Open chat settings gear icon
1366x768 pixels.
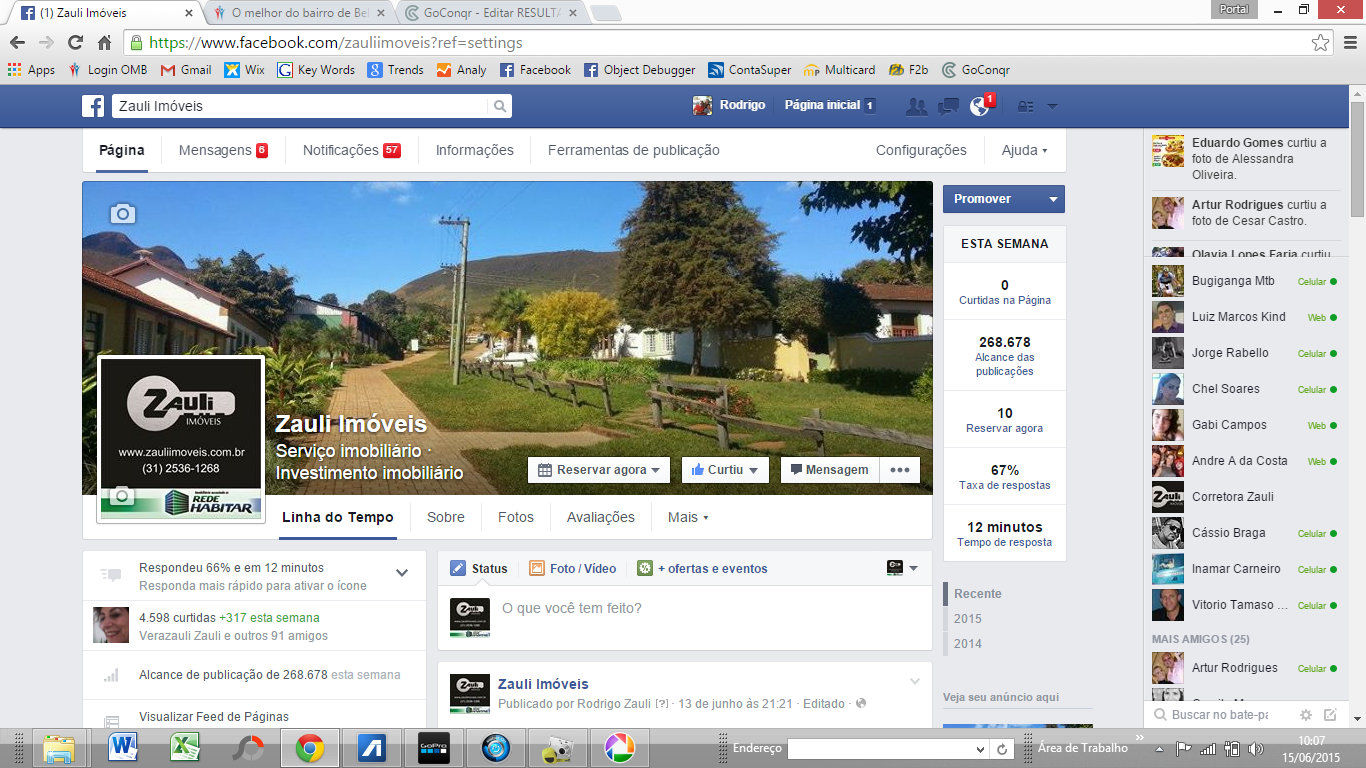(1305, 715)
